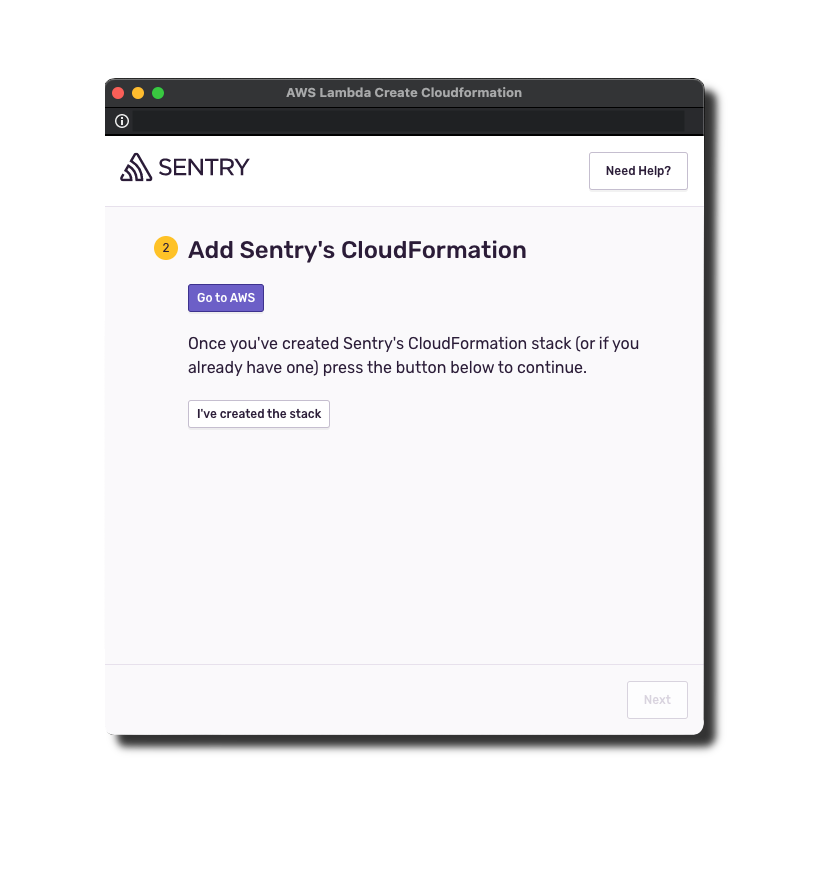
Task: Minimize the window with the yellow button
Action: click(x=138, y=93)
